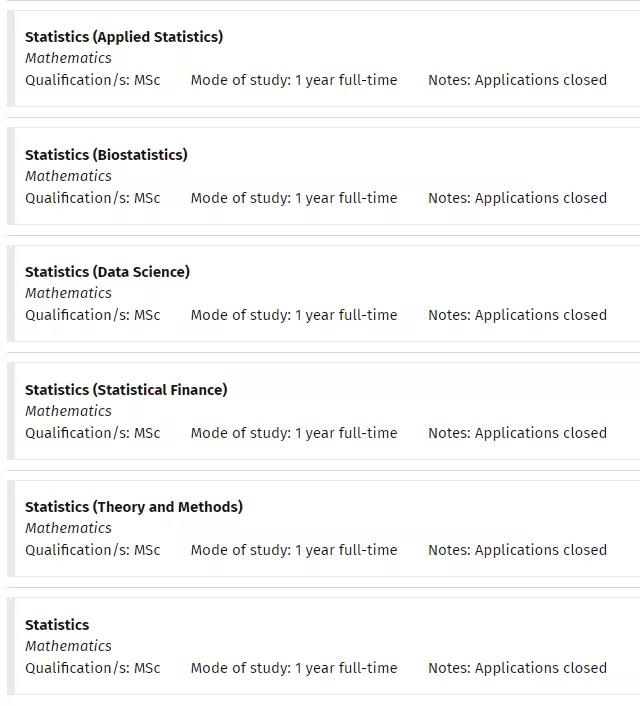Image resolution: width=640 pixels, height=706 pixels.
Task: Open the Statistics (Applied Statistics) course title
Action: click(124, 37)
